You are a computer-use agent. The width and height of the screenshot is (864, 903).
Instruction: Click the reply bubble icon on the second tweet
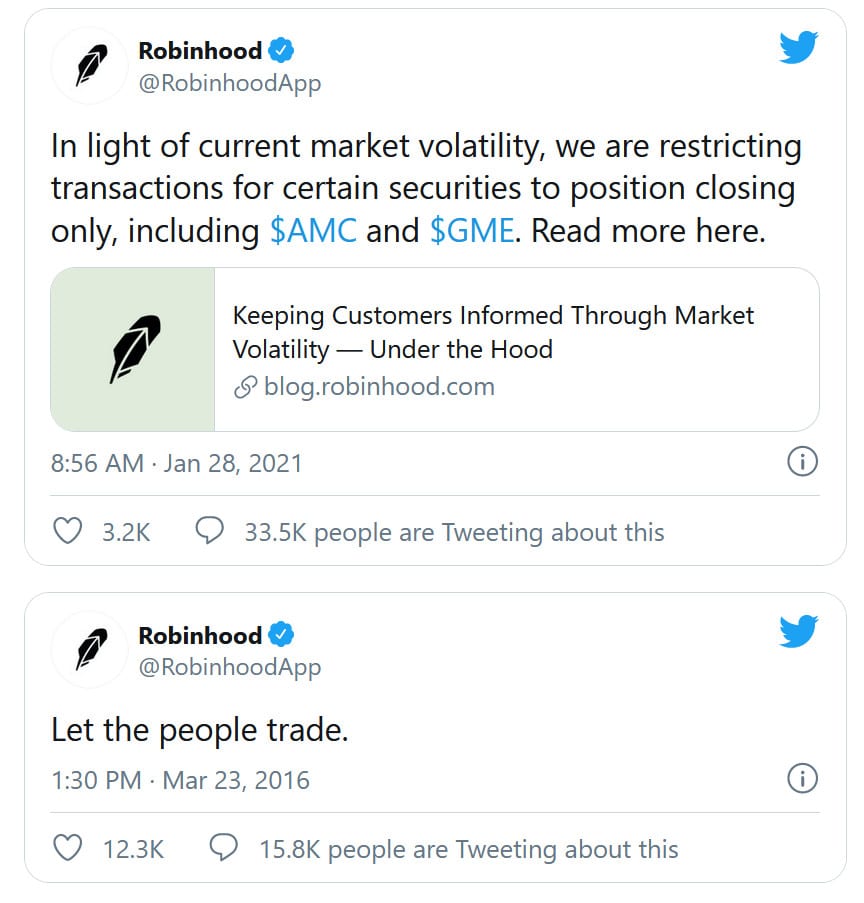[223, 849]
